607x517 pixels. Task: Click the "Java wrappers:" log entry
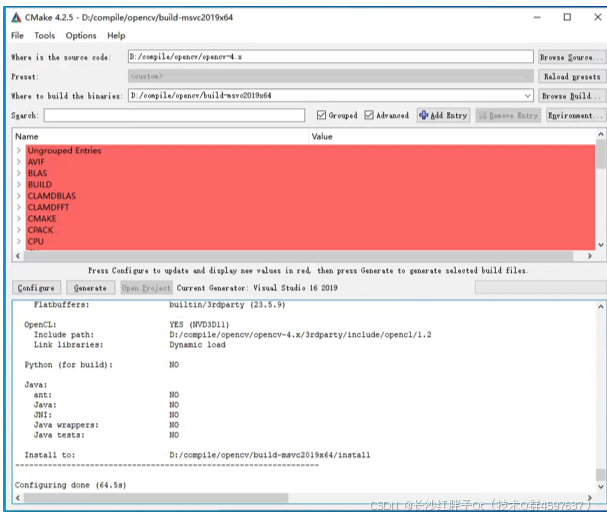(66, 425)
